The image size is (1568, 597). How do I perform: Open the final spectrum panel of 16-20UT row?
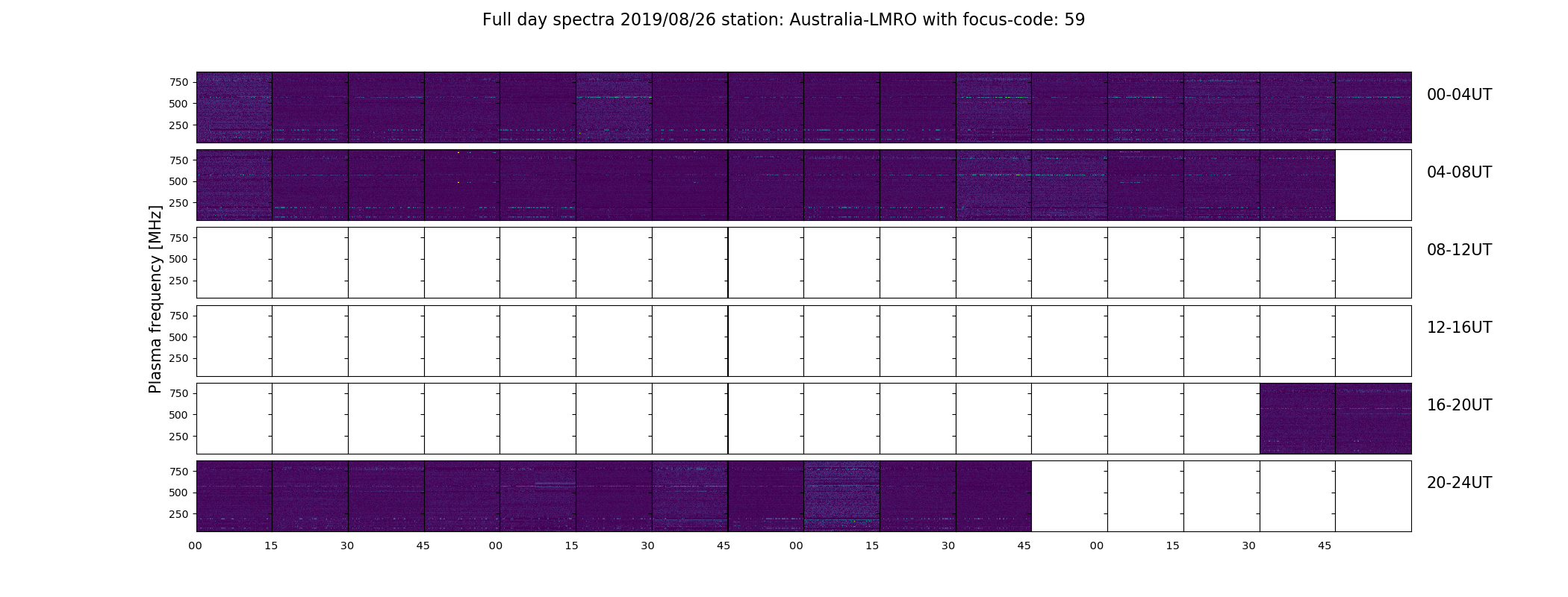[x=1373, y=419]
